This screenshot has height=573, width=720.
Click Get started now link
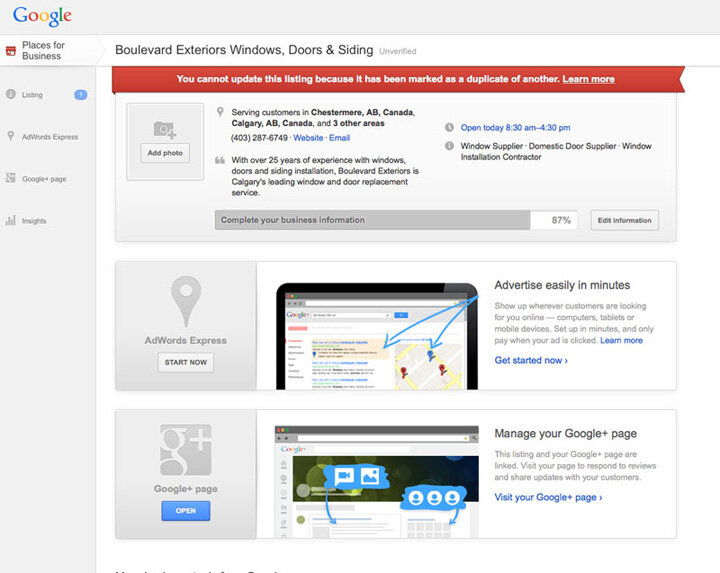[531, 360]
